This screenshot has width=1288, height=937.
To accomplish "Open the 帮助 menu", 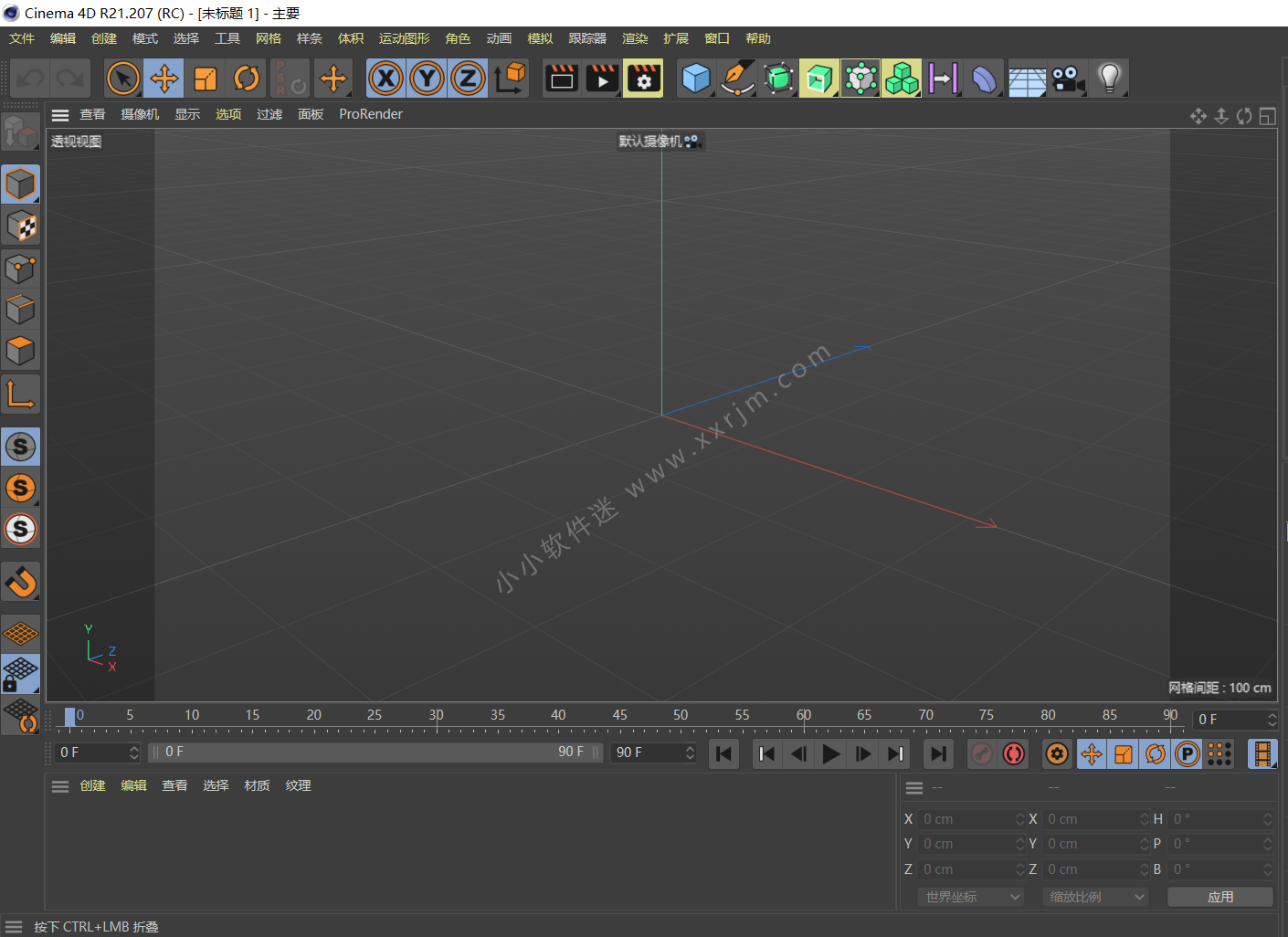I will pos(758,38).
